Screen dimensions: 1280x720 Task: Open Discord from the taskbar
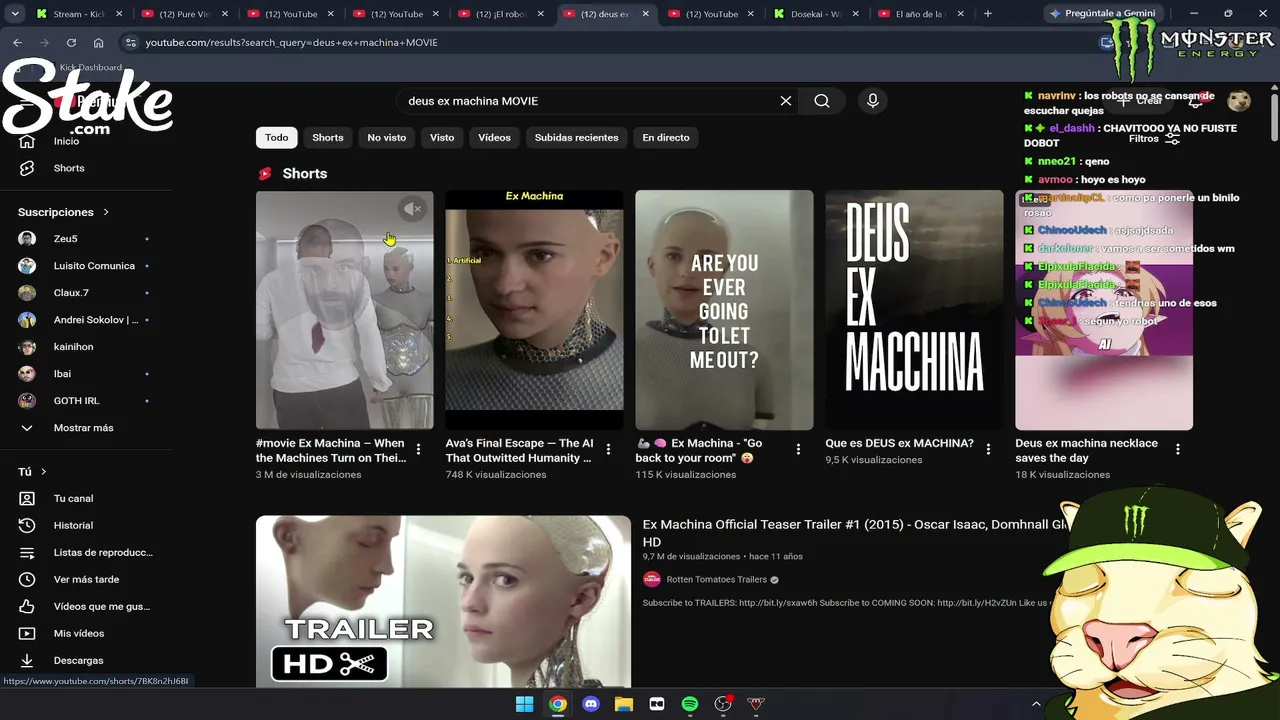(x=591, y=704)
